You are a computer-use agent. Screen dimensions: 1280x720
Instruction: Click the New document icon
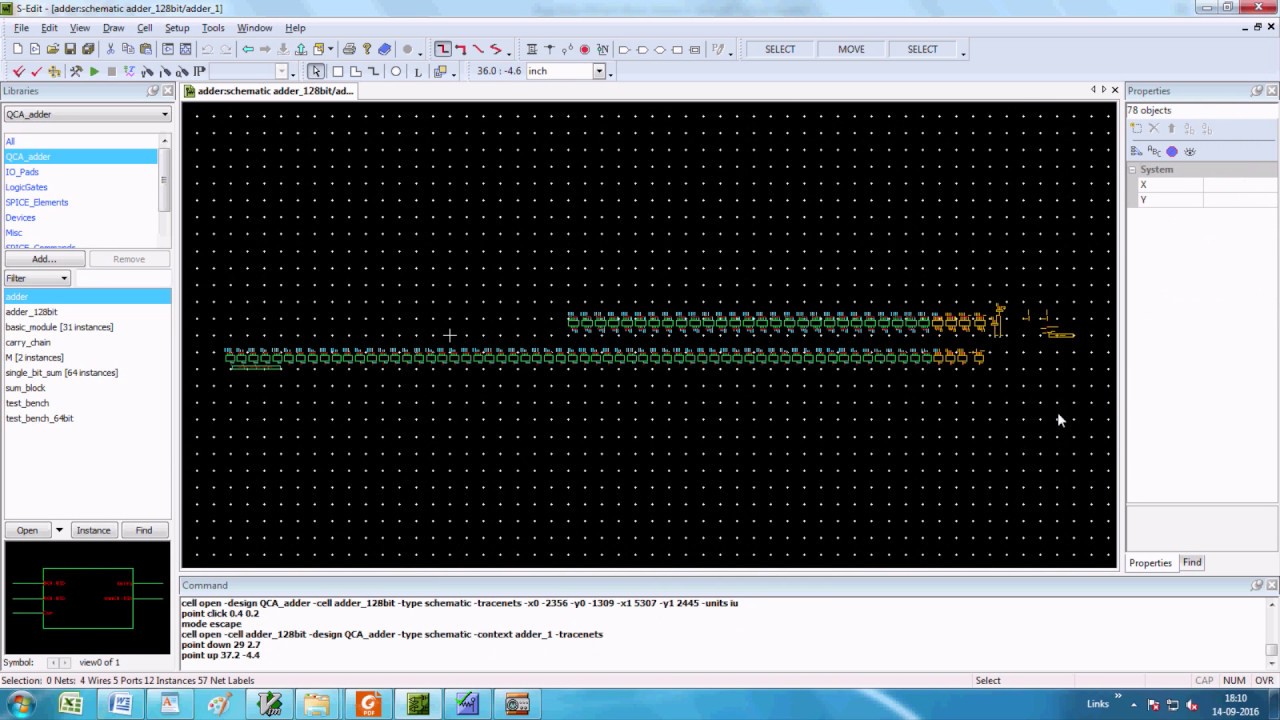pos(18,49)
